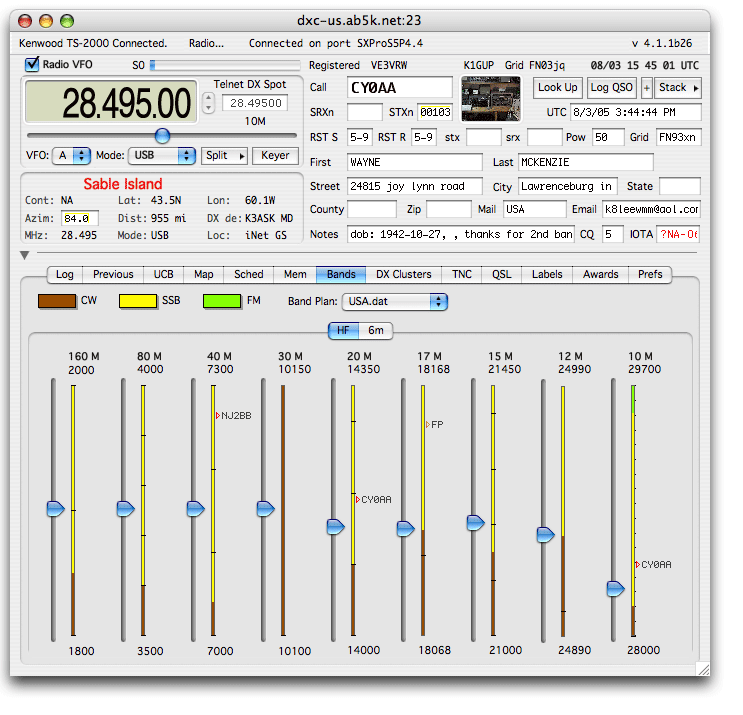Collapse the panel with the disclosure triangle
Image resolution: width=743 pixels, height=715 pixels.
click(x=24, y=256)
